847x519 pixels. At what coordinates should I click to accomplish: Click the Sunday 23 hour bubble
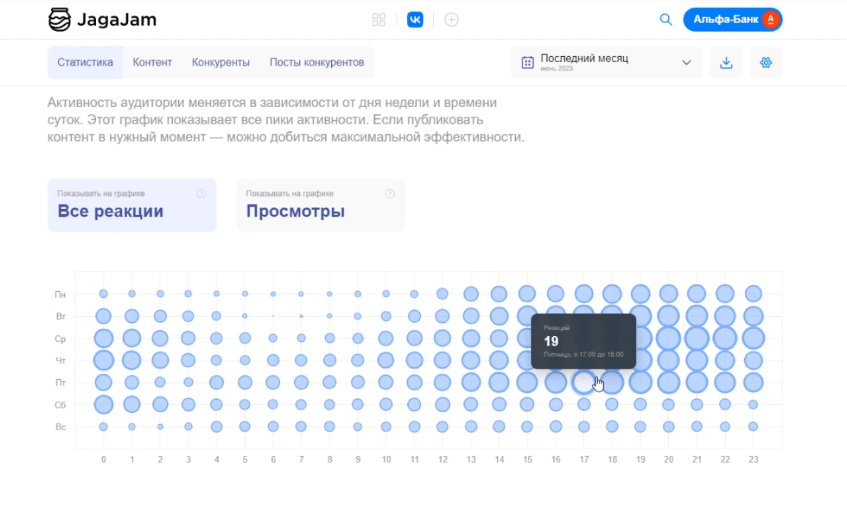753,427
